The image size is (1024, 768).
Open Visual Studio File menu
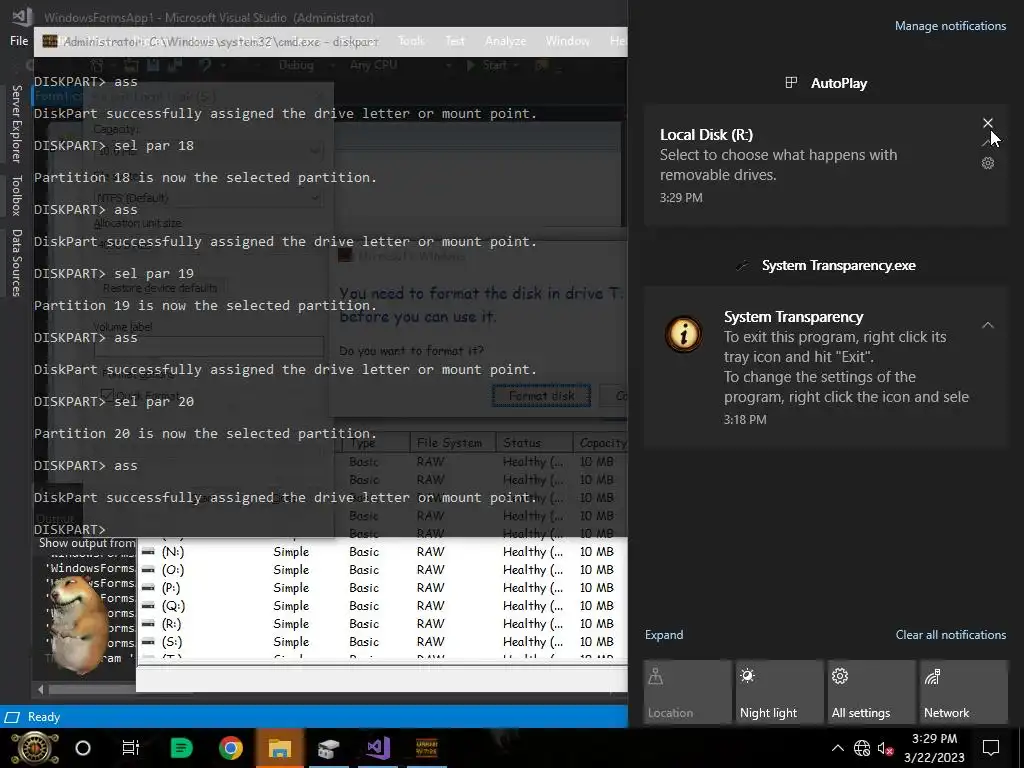19,41
